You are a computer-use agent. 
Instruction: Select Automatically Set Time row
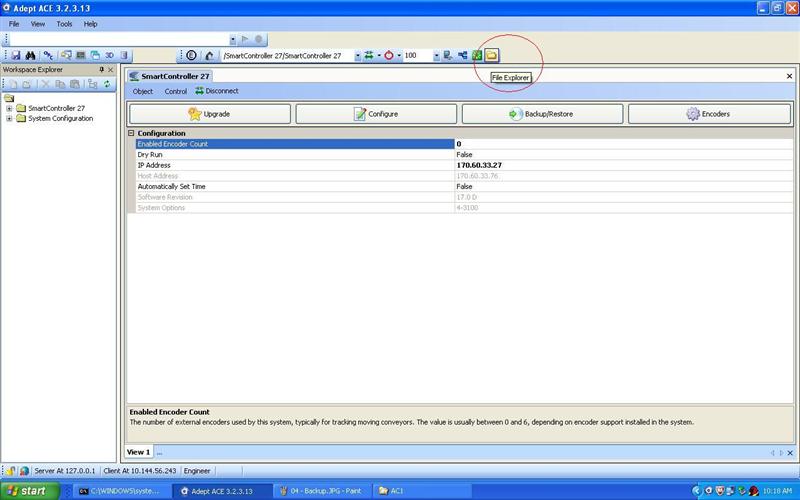pos(464,187)
